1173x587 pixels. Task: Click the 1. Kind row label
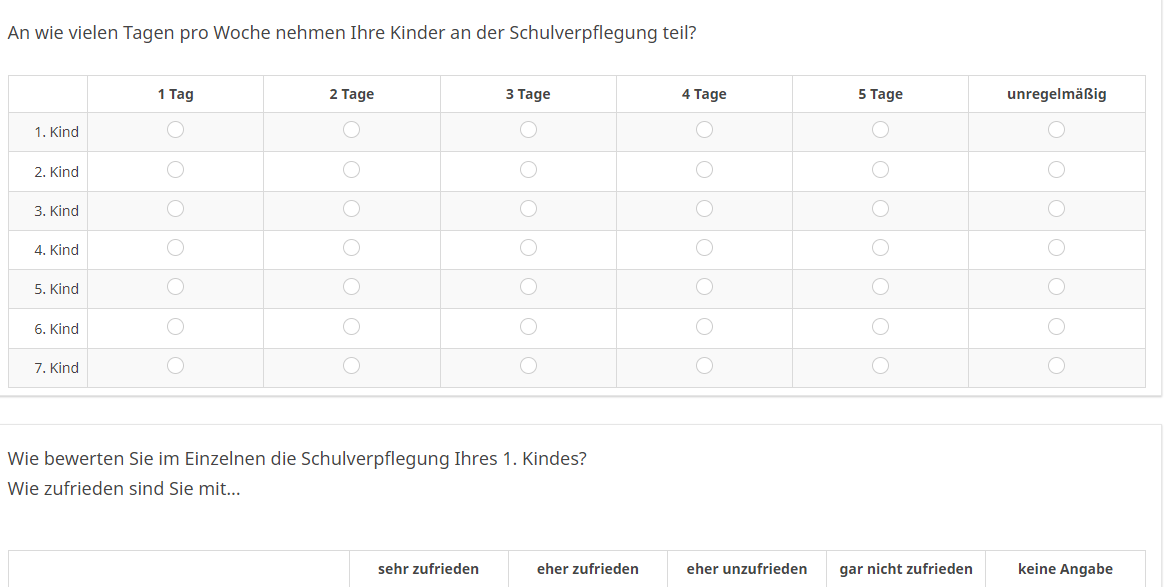coord(56,132)
